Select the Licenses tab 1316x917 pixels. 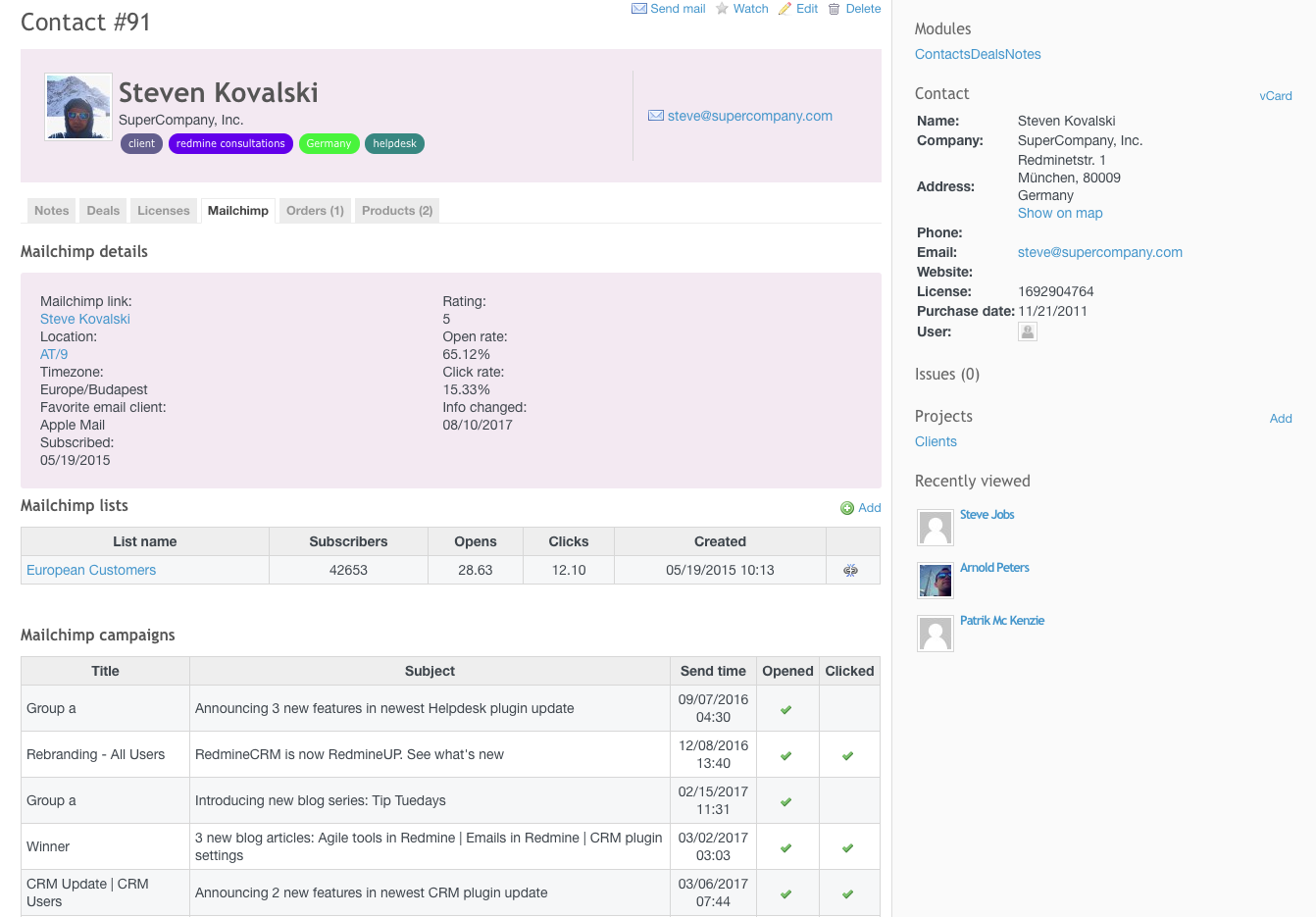[163, 211]
